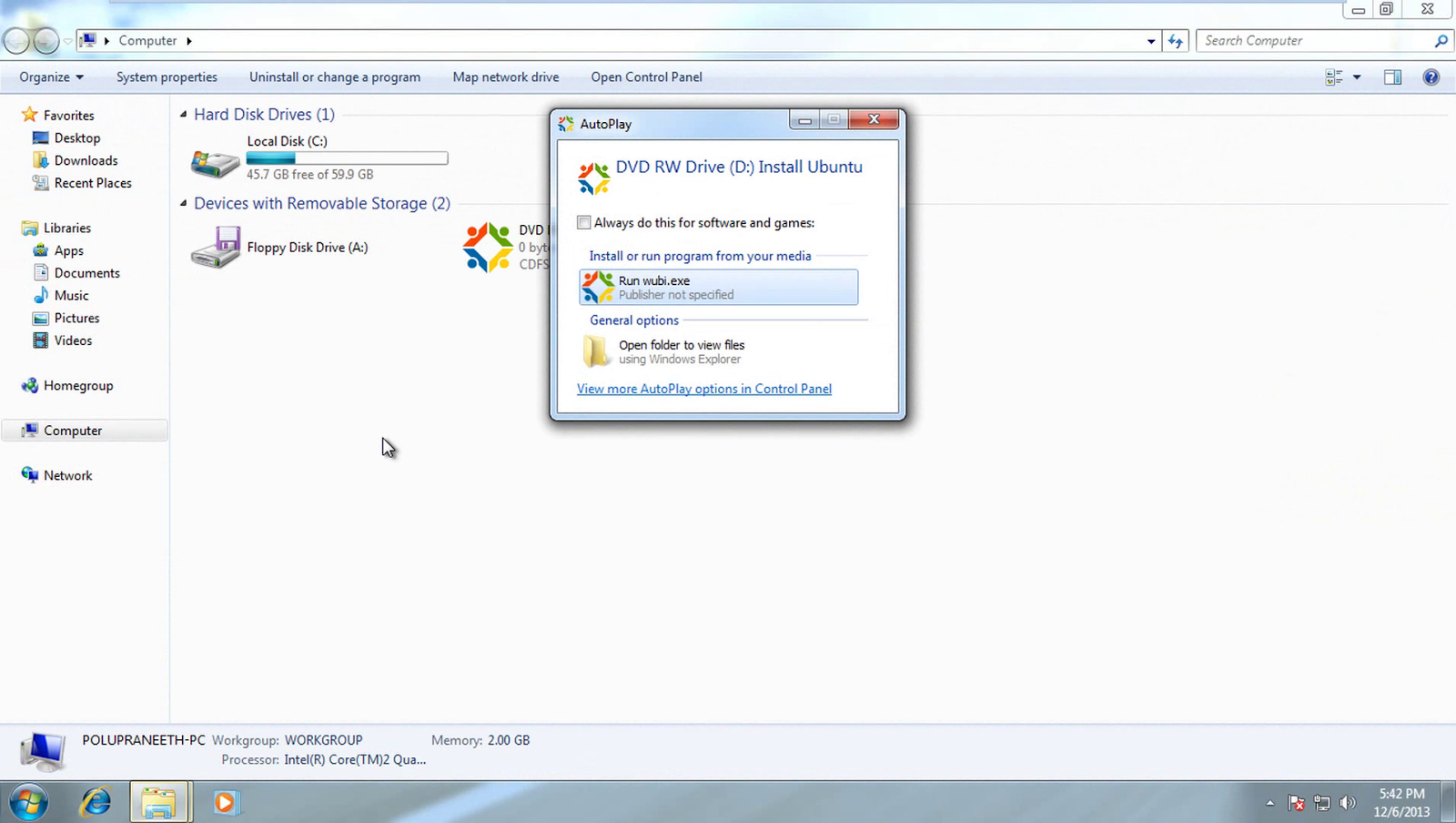Click the Computer segment in address bar
This screenshot has width=1456, height=823.
click(x=147, y=41)
